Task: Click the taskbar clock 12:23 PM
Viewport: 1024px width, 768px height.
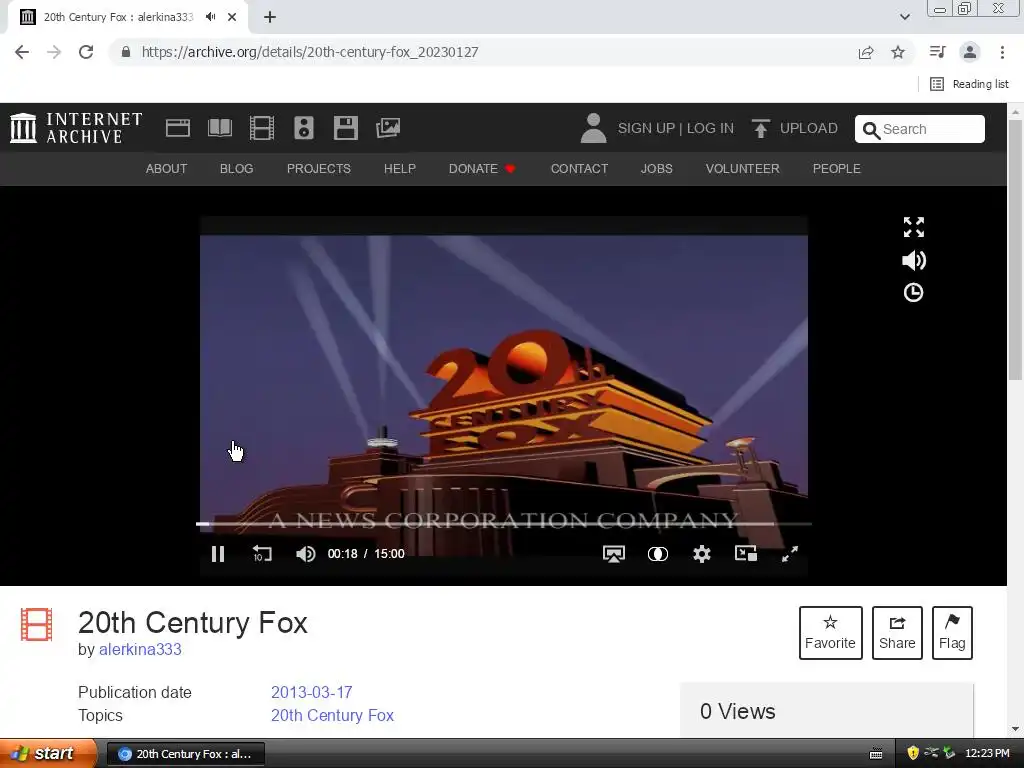Action: coord(987,754)
